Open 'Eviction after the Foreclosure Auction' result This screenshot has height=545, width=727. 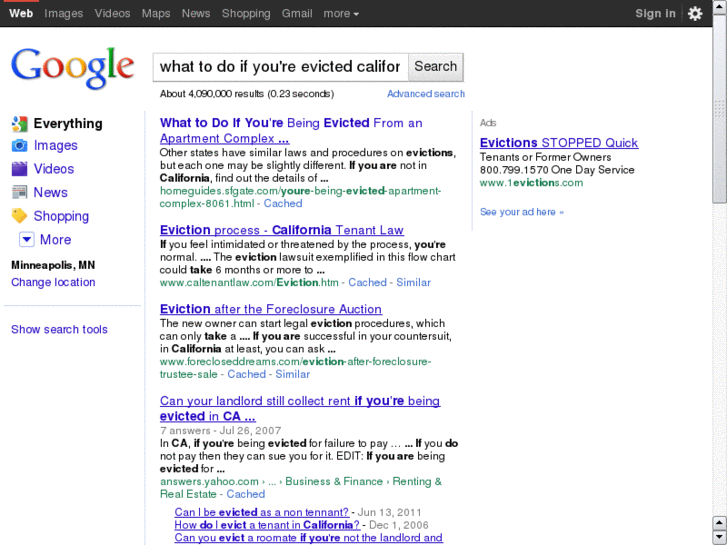(x=271, y=309)
